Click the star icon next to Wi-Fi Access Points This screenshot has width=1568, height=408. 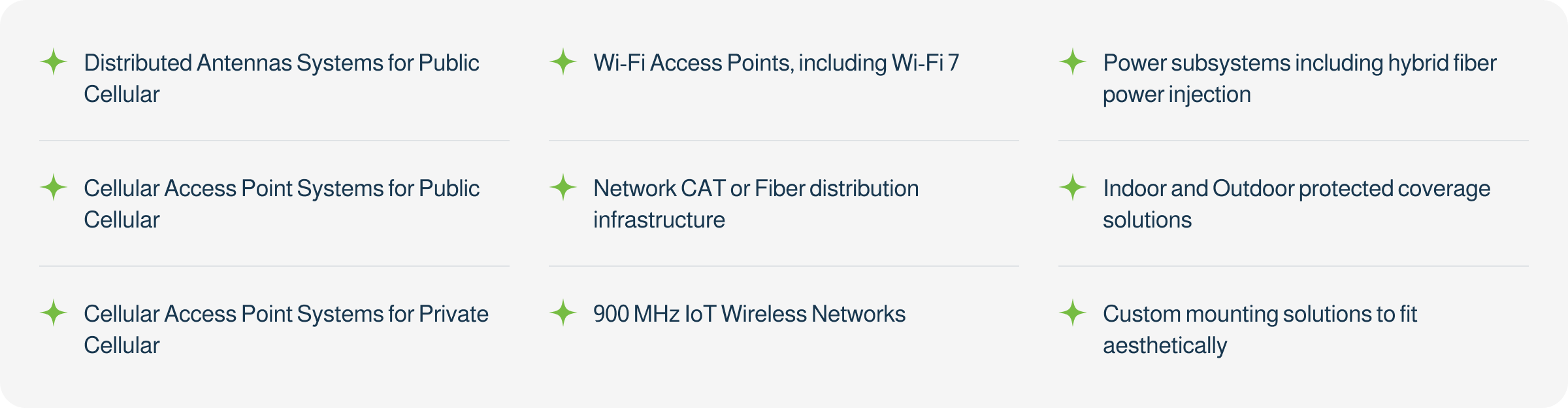563,62
